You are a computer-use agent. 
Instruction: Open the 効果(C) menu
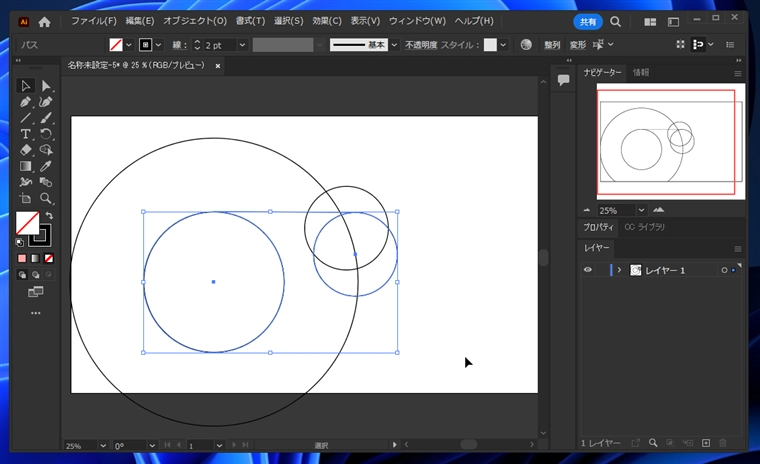pos(327,21)
